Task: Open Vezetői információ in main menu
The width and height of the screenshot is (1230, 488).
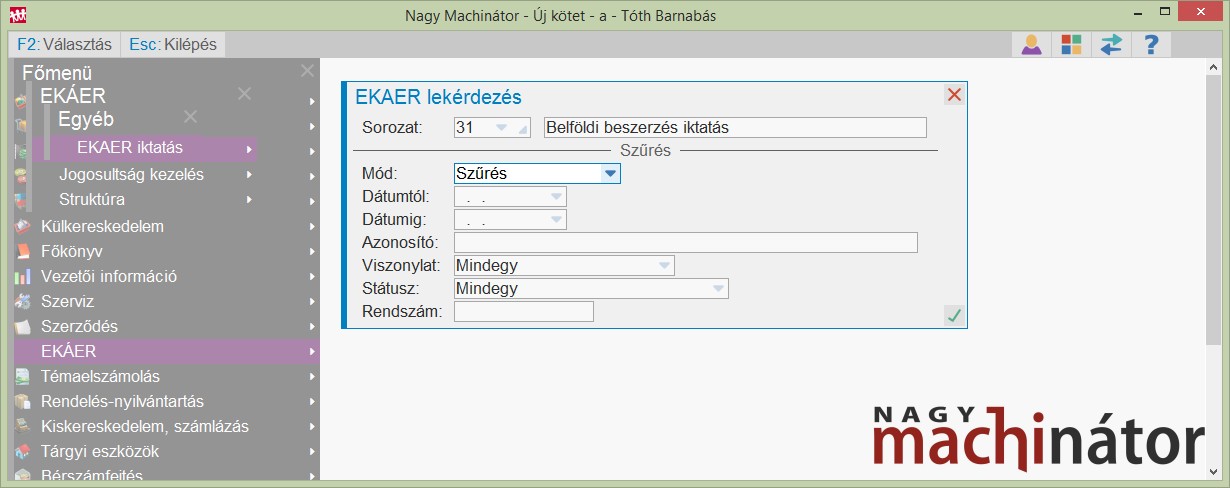Action: pyautogui.click(x=166, y=277)
